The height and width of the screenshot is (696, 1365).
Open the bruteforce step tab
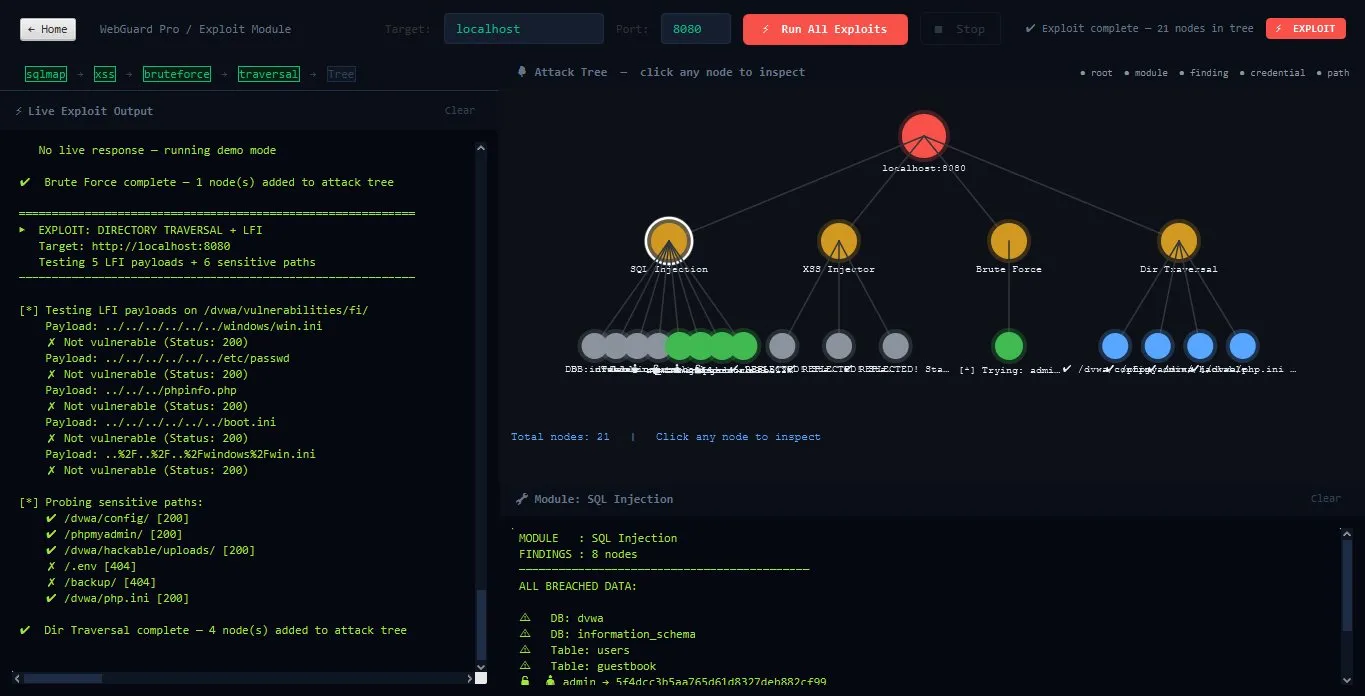[177, 74]
